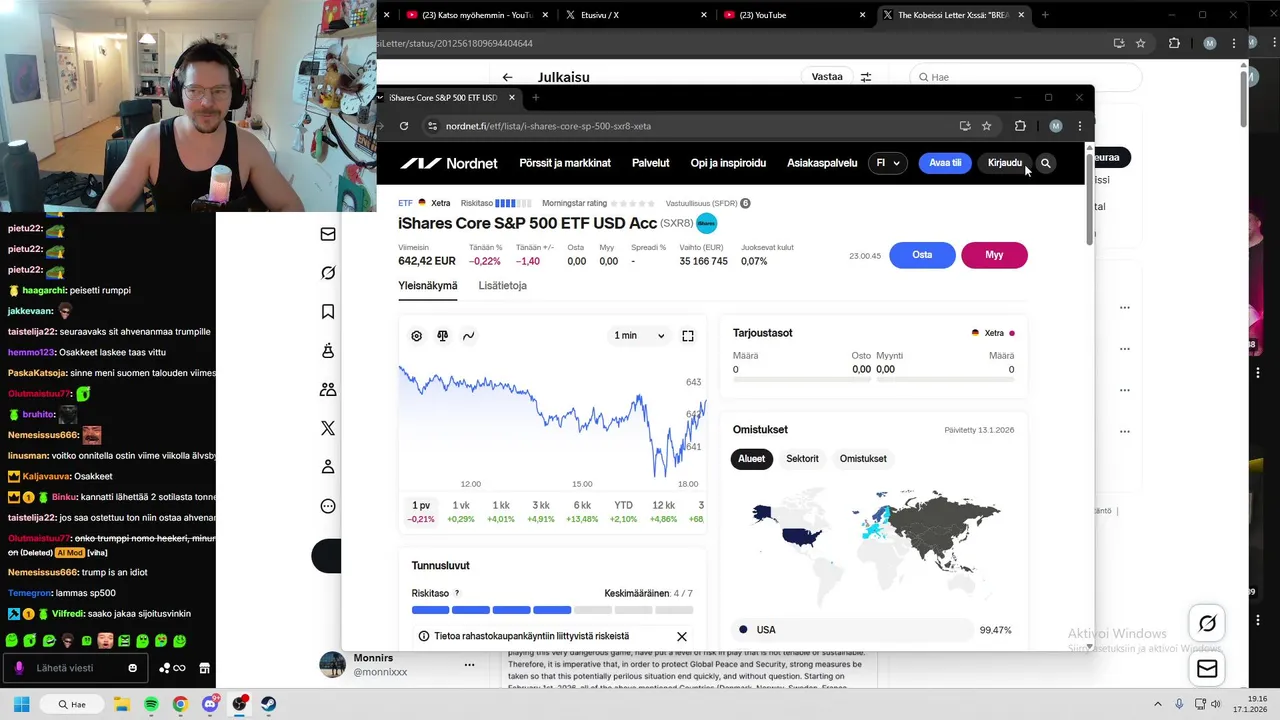Go back using arrow beside Julkaisu
Viewport: 1280px width, 720px height.
[507, 77]
